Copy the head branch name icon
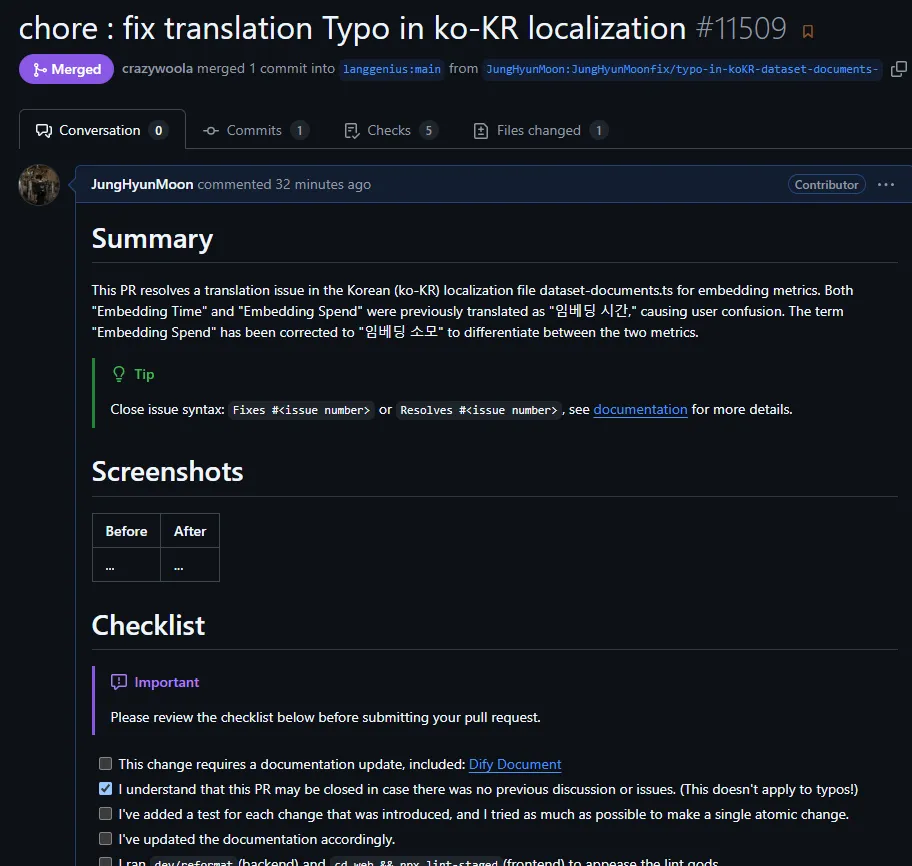The image size is (912, 866). pos(899,69)
